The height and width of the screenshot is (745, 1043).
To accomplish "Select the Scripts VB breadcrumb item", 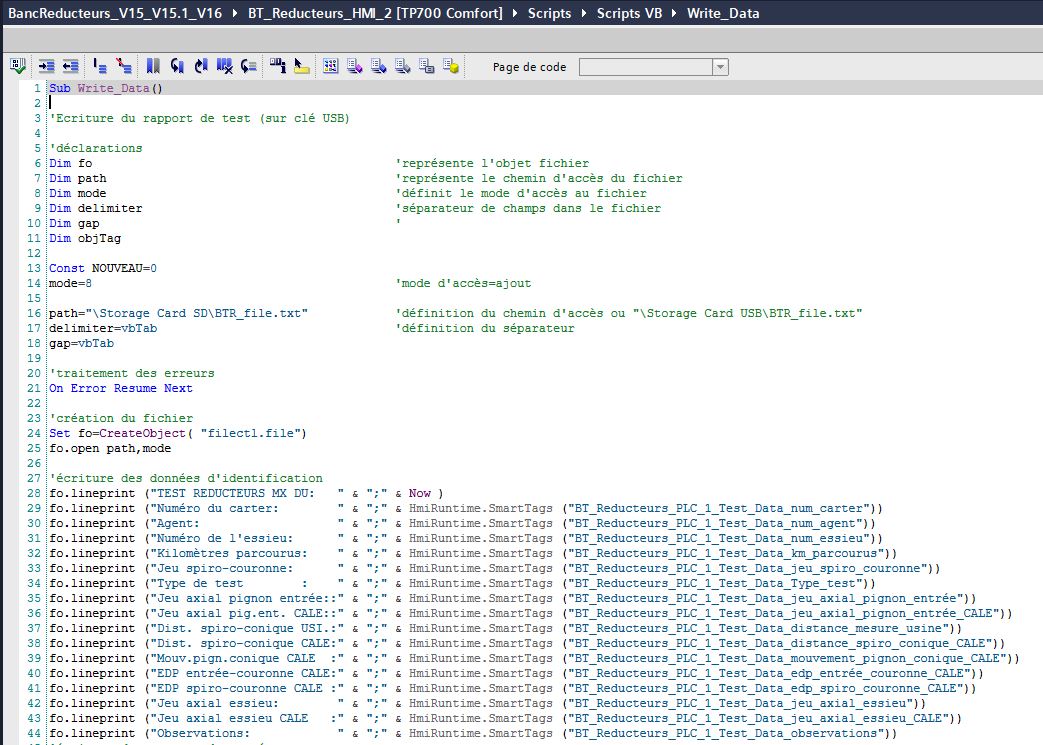I will click(x=630, y=14).
